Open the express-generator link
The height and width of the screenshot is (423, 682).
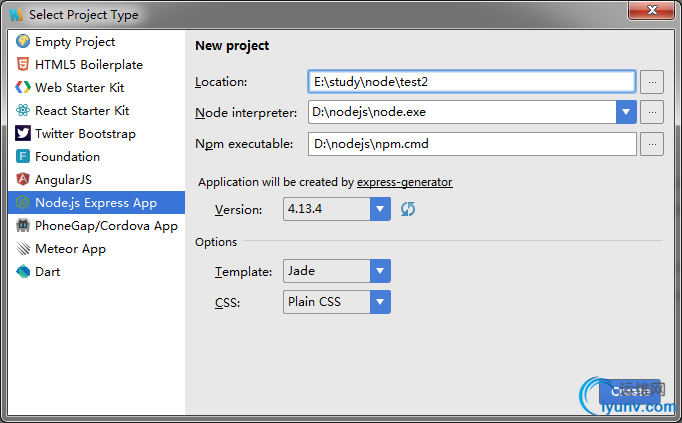tap(404, 182)
